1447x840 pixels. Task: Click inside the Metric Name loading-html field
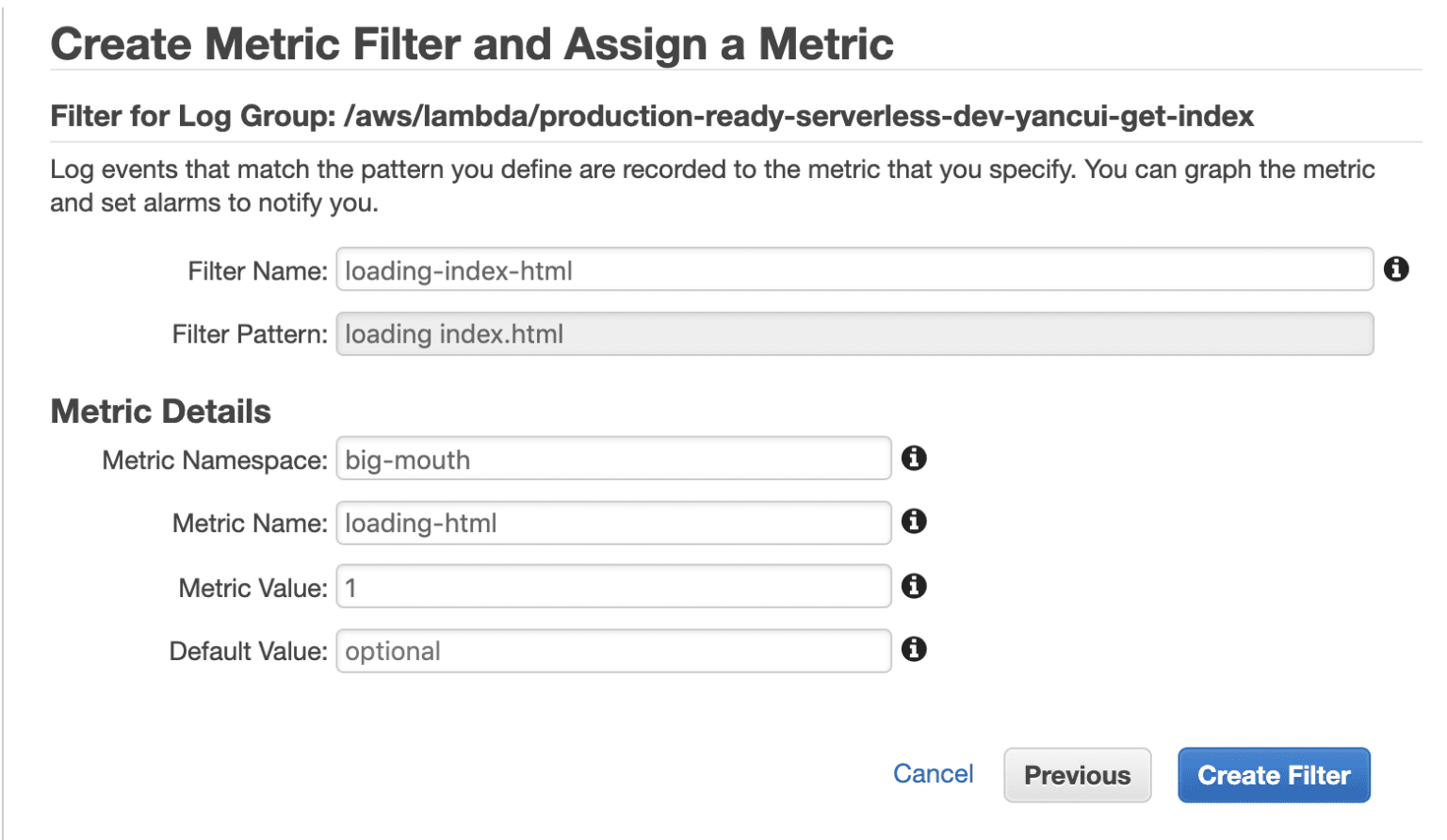click(x=612, y=522)
